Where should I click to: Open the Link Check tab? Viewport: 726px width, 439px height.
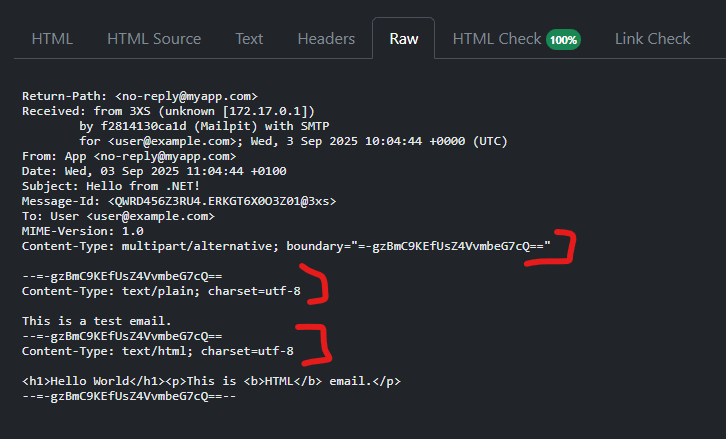(x=652, y=39)
